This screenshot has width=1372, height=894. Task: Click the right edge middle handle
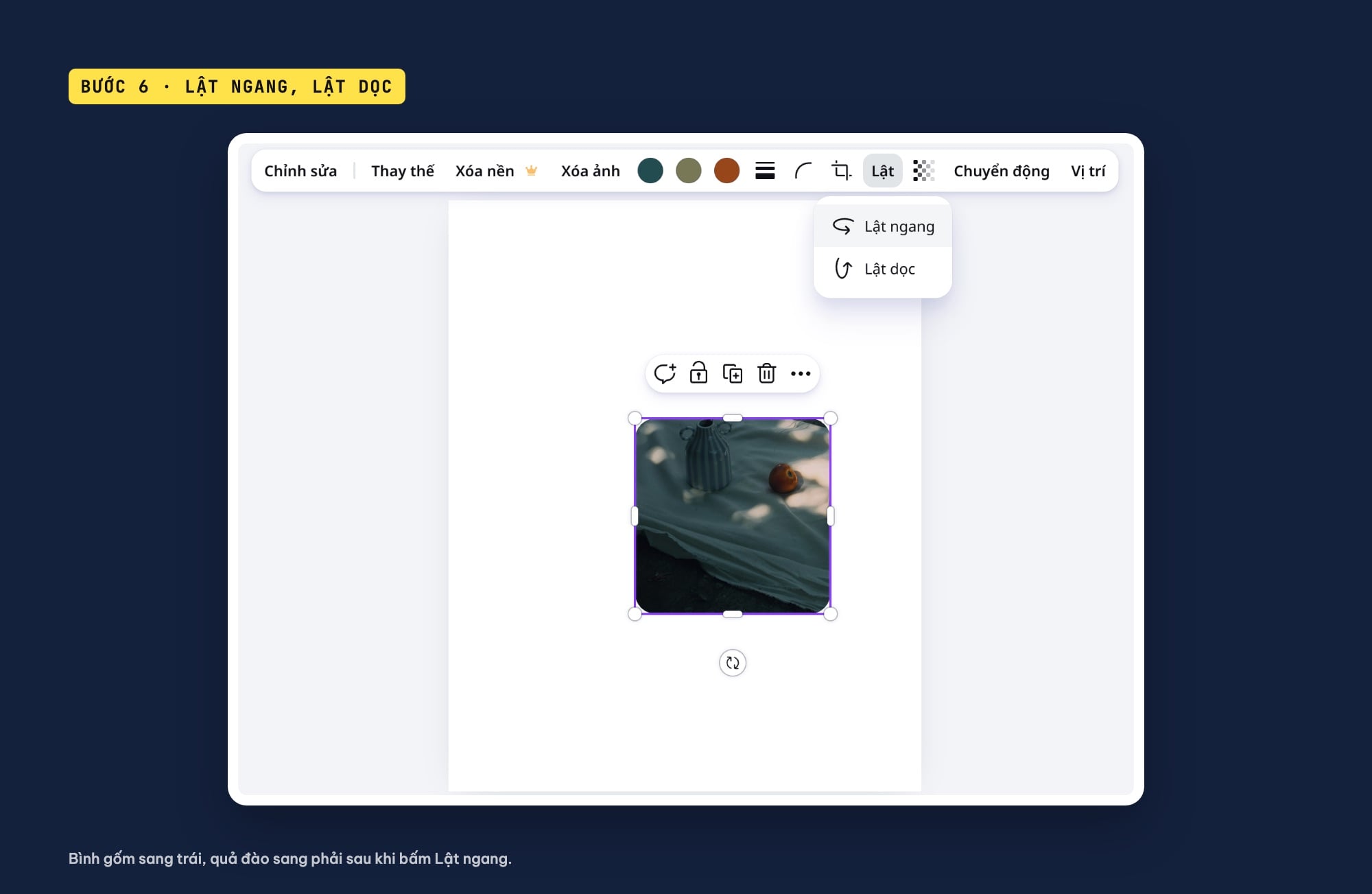pyautogui.click(x=831, y=516)
